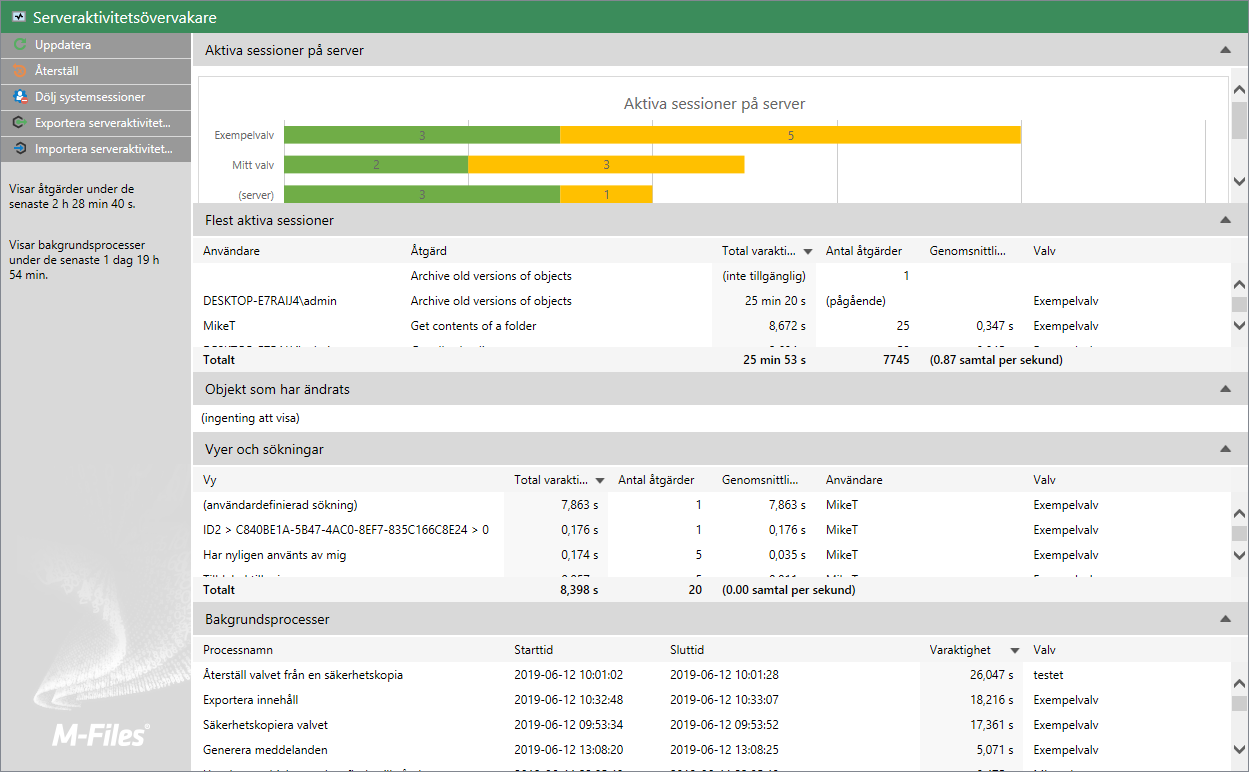
Task: Click background processes scroll up arrow
Action: tap(1239, 684)
